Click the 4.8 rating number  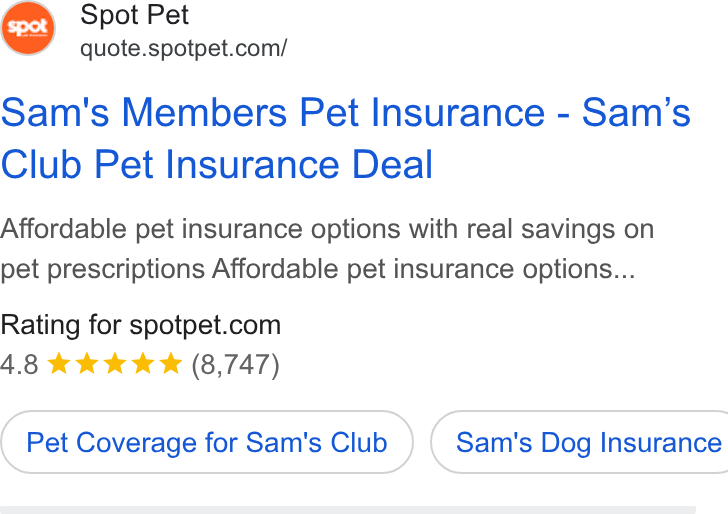19,364
